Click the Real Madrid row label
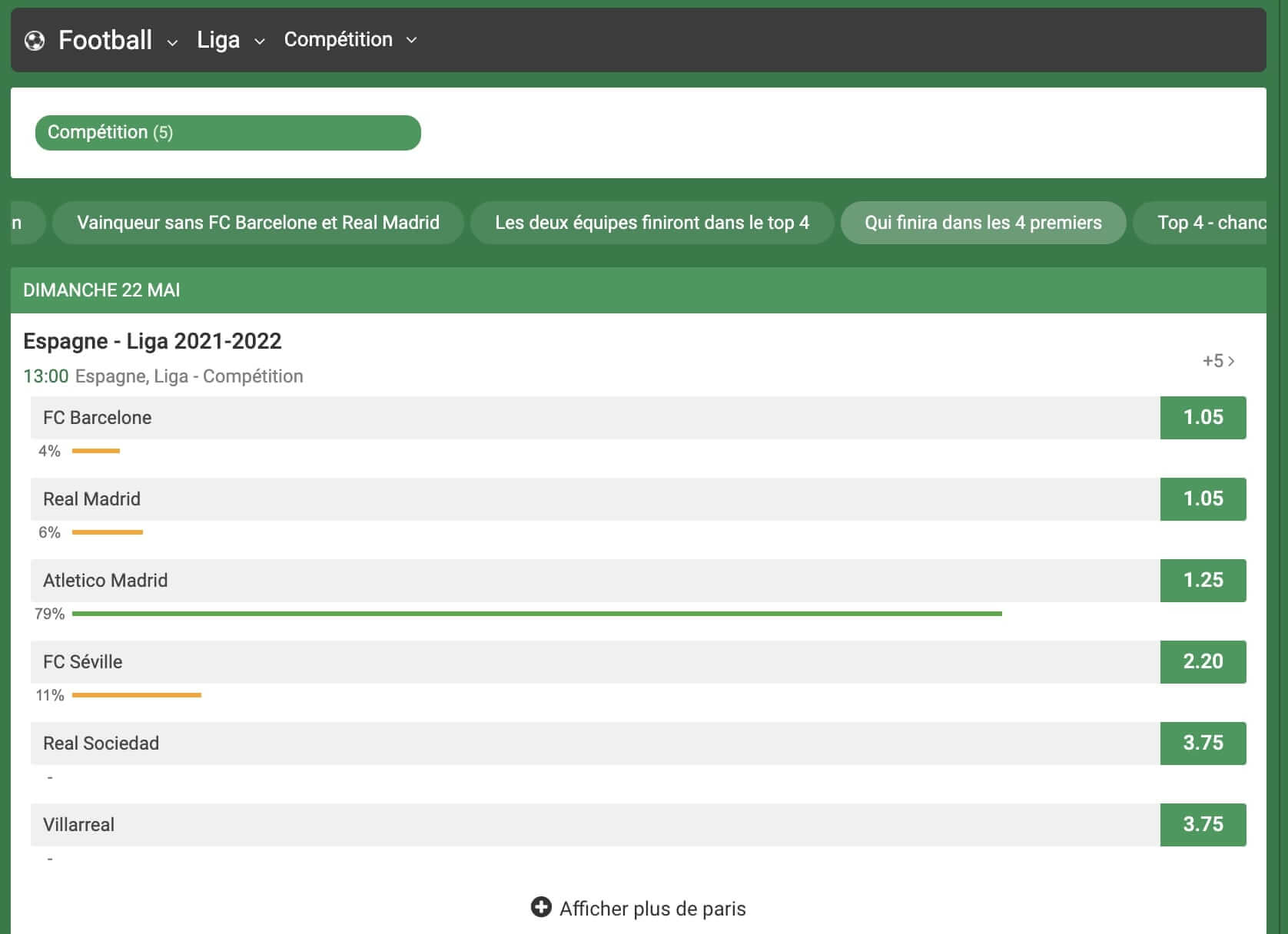This screenshot has width=1288, height=934. click(x=91, y=499)
